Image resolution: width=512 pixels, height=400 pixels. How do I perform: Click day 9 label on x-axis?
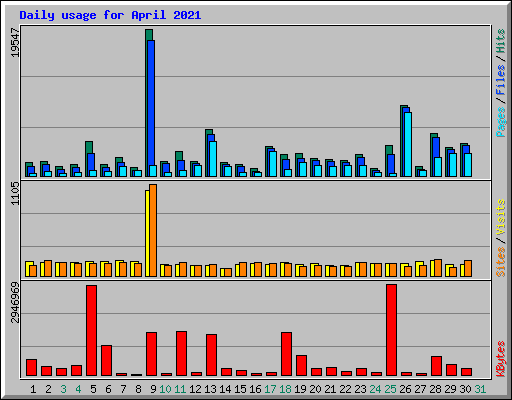tap(153, 389)
